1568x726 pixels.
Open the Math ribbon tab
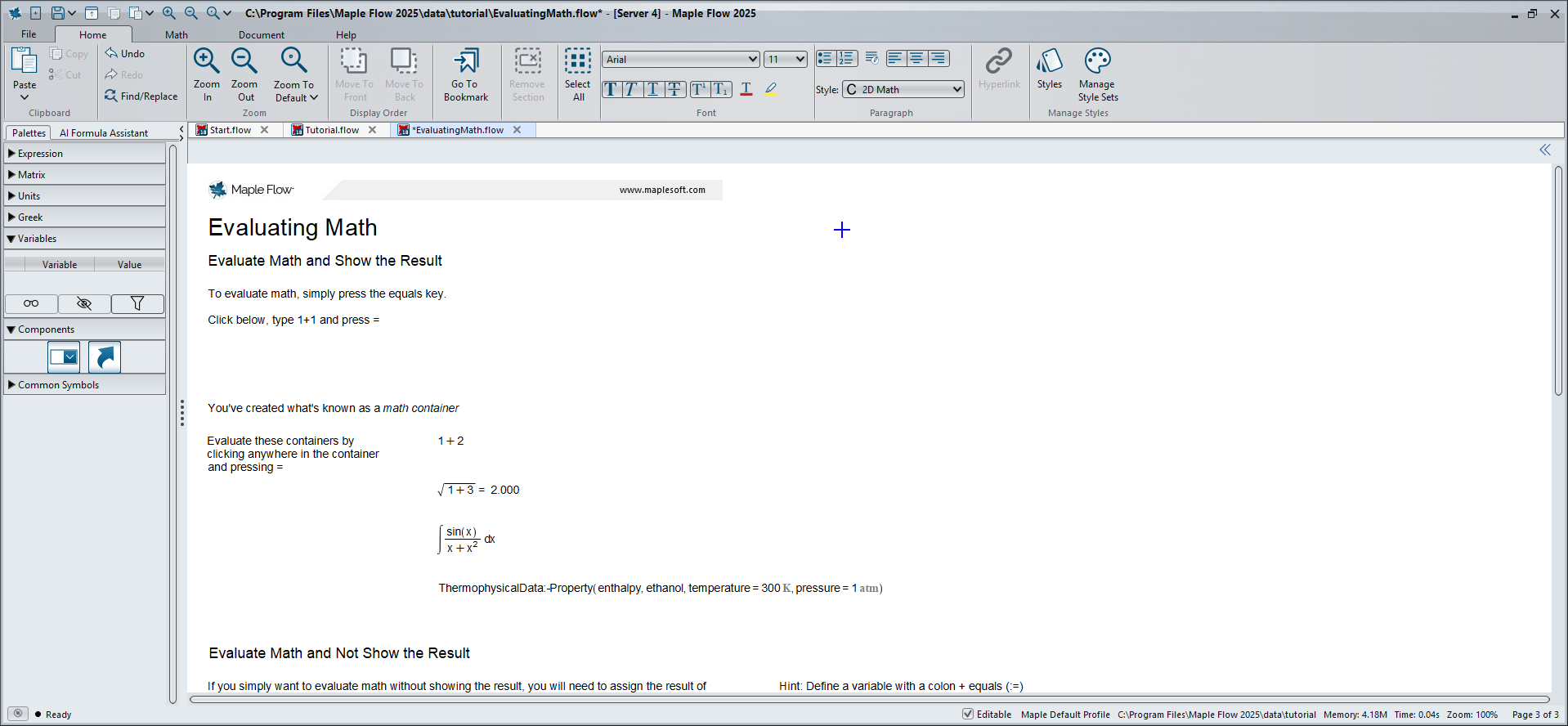point(176,35)
